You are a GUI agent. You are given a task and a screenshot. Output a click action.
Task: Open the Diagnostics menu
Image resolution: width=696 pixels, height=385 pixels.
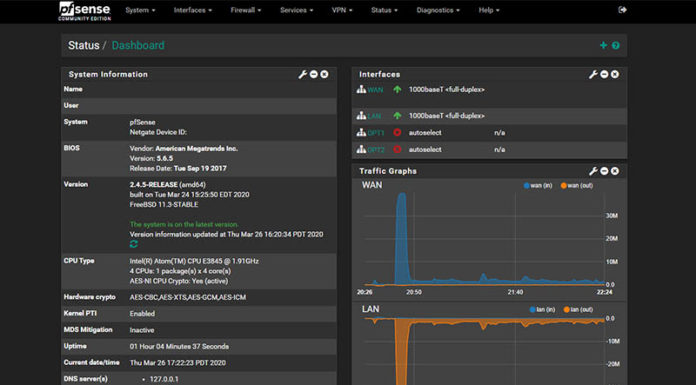(438, 10)
